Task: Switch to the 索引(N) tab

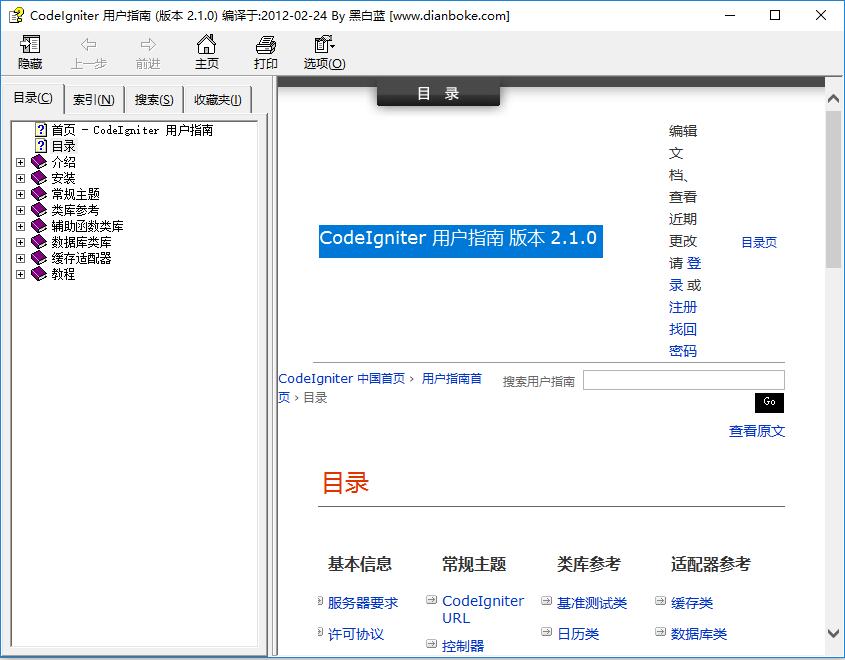Action: [x=92, y=99]
